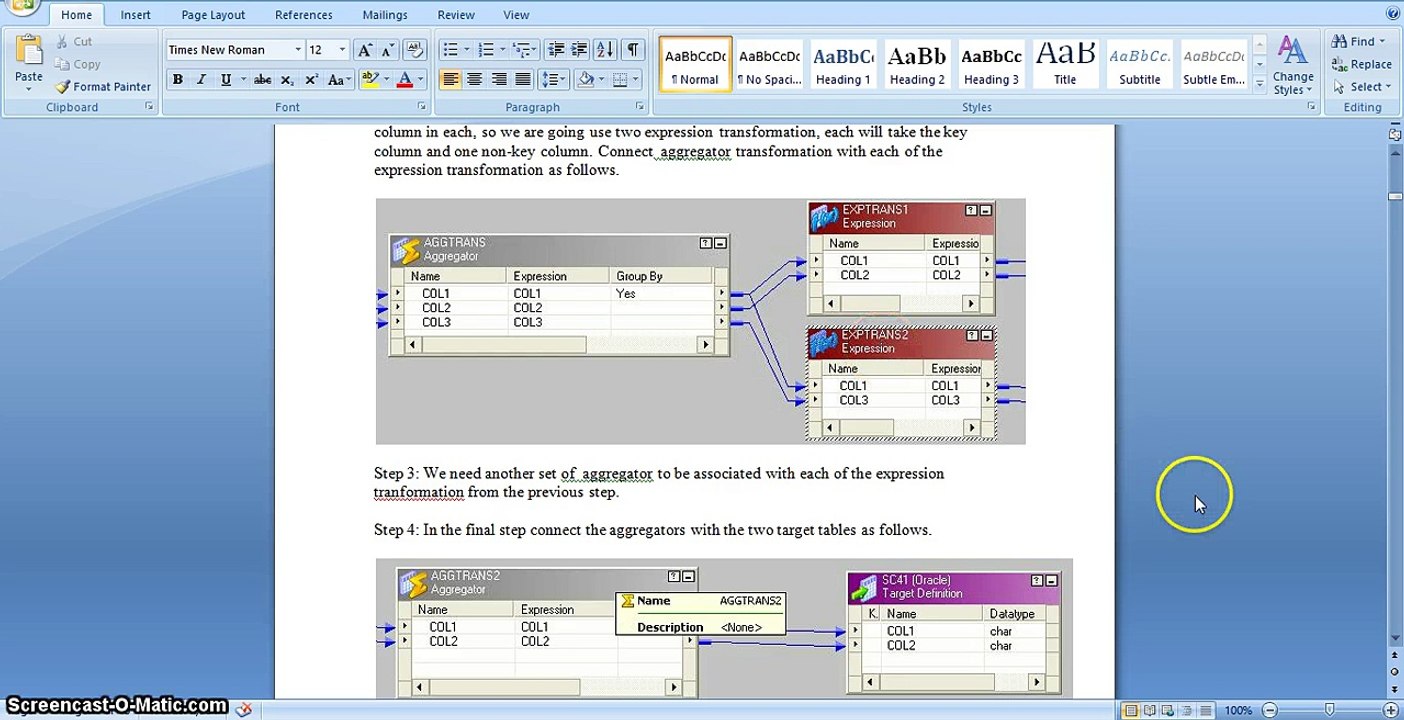Click the Decrease Indent icon
This screenshot has height=720, width=1404.
[x=556, y=50]
